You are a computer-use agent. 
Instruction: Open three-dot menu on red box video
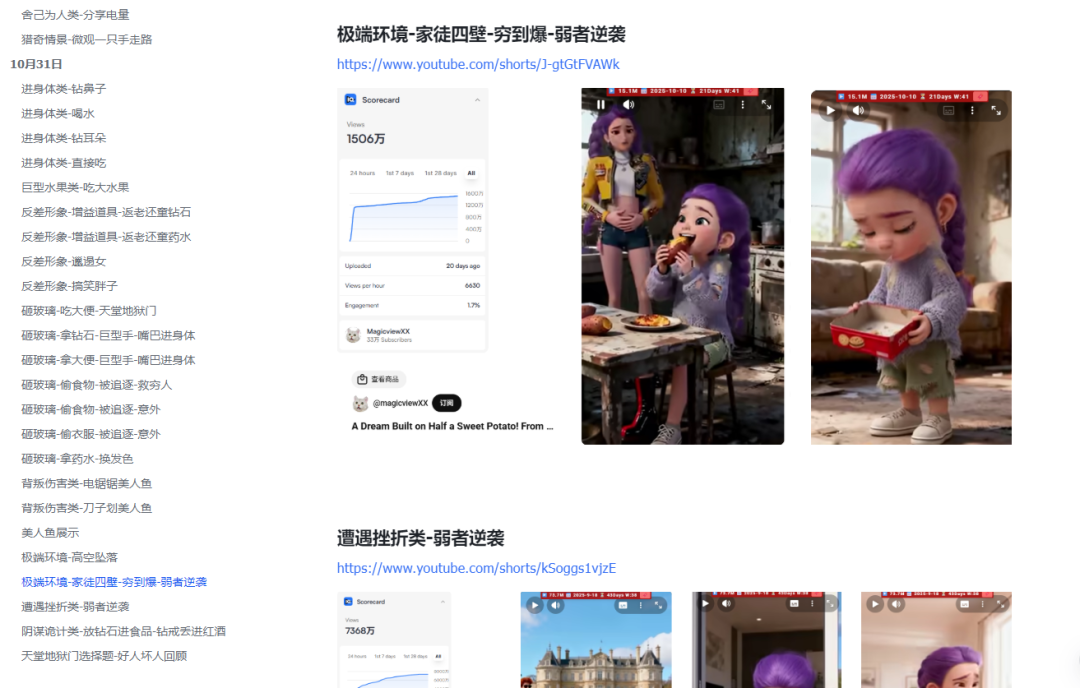click(972, 110)
